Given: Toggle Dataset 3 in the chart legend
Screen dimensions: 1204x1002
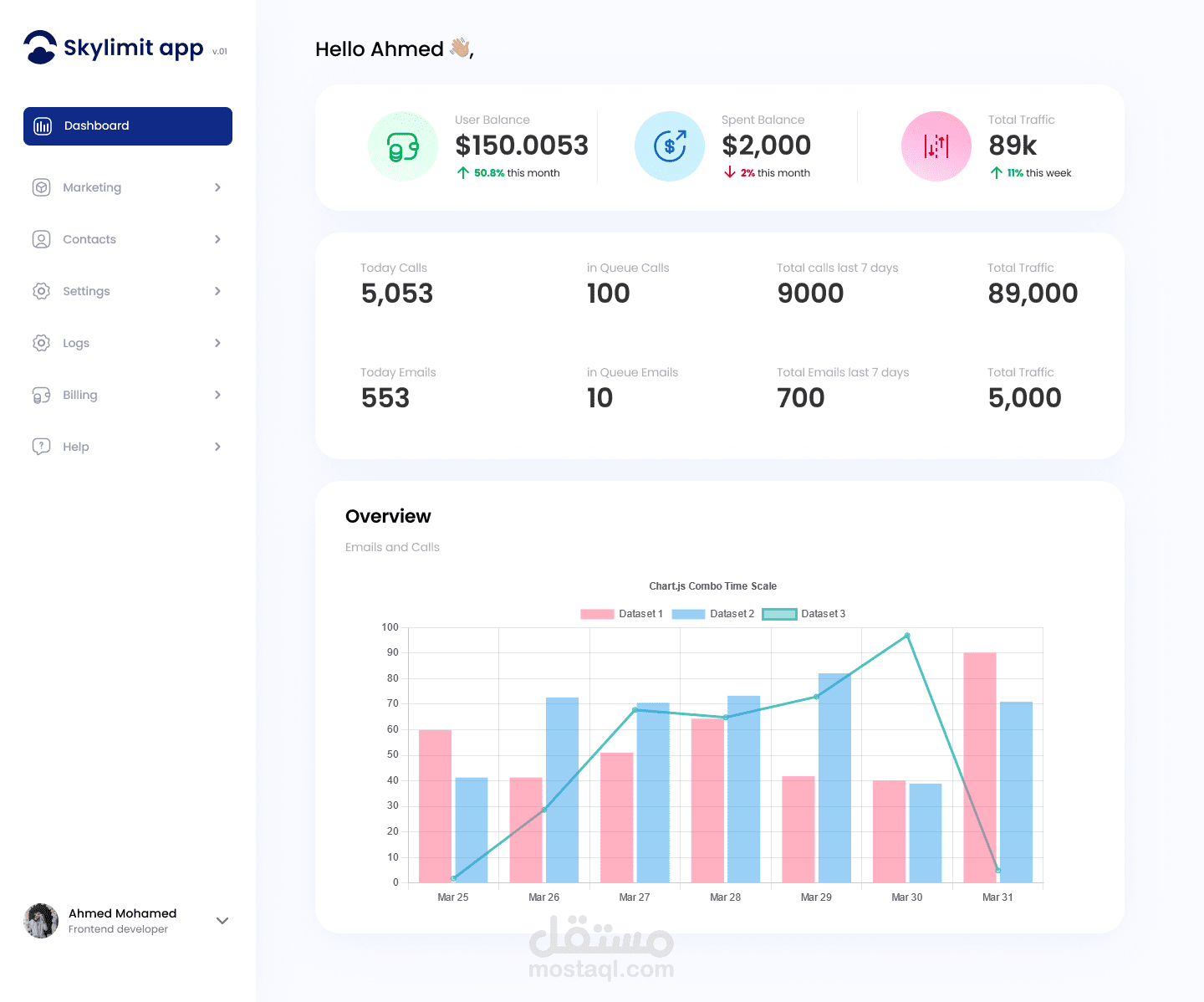Looking at the screenshot, I should [x=804, y=614].
